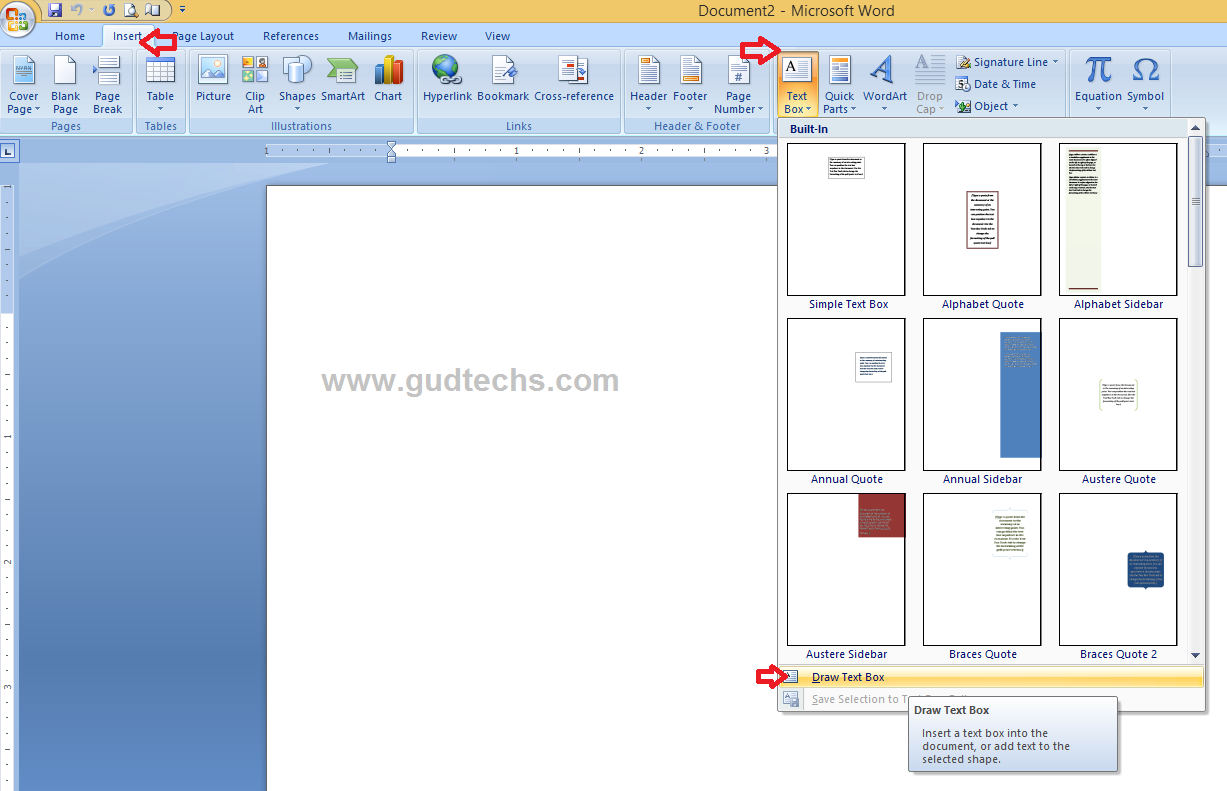The height and width of the screenshot is (791, 1227).
Task: Insert a Hyperlink
Action: 447,80
